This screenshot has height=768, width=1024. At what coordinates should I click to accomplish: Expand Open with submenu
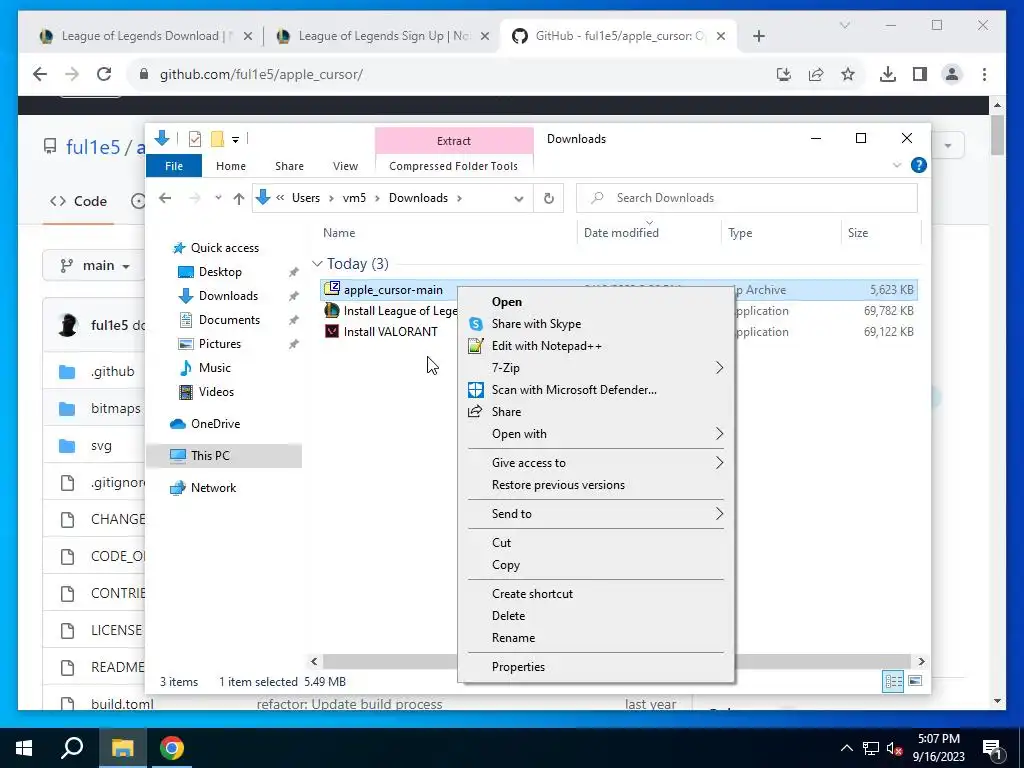tap(719, 434)
